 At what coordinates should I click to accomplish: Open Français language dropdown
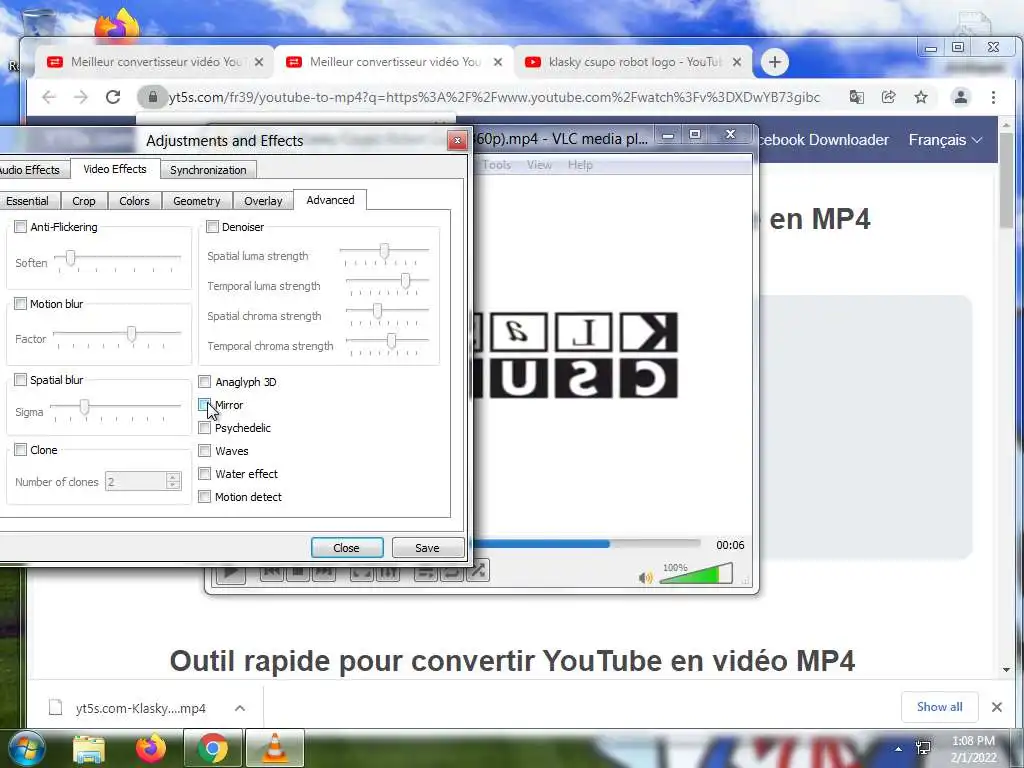click(945, 140)
